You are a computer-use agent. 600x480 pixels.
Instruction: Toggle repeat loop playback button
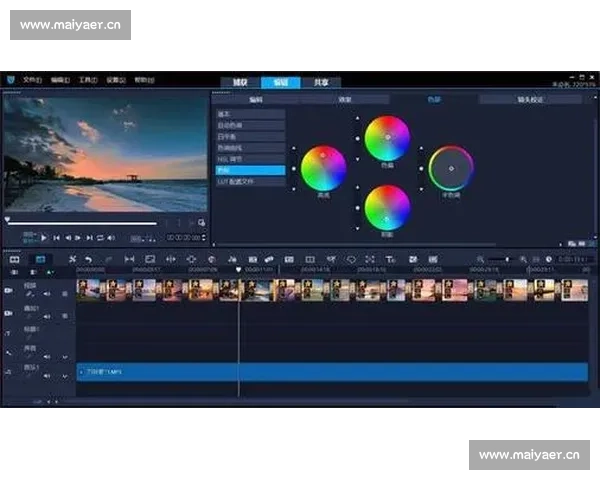(x=100, y=237)
